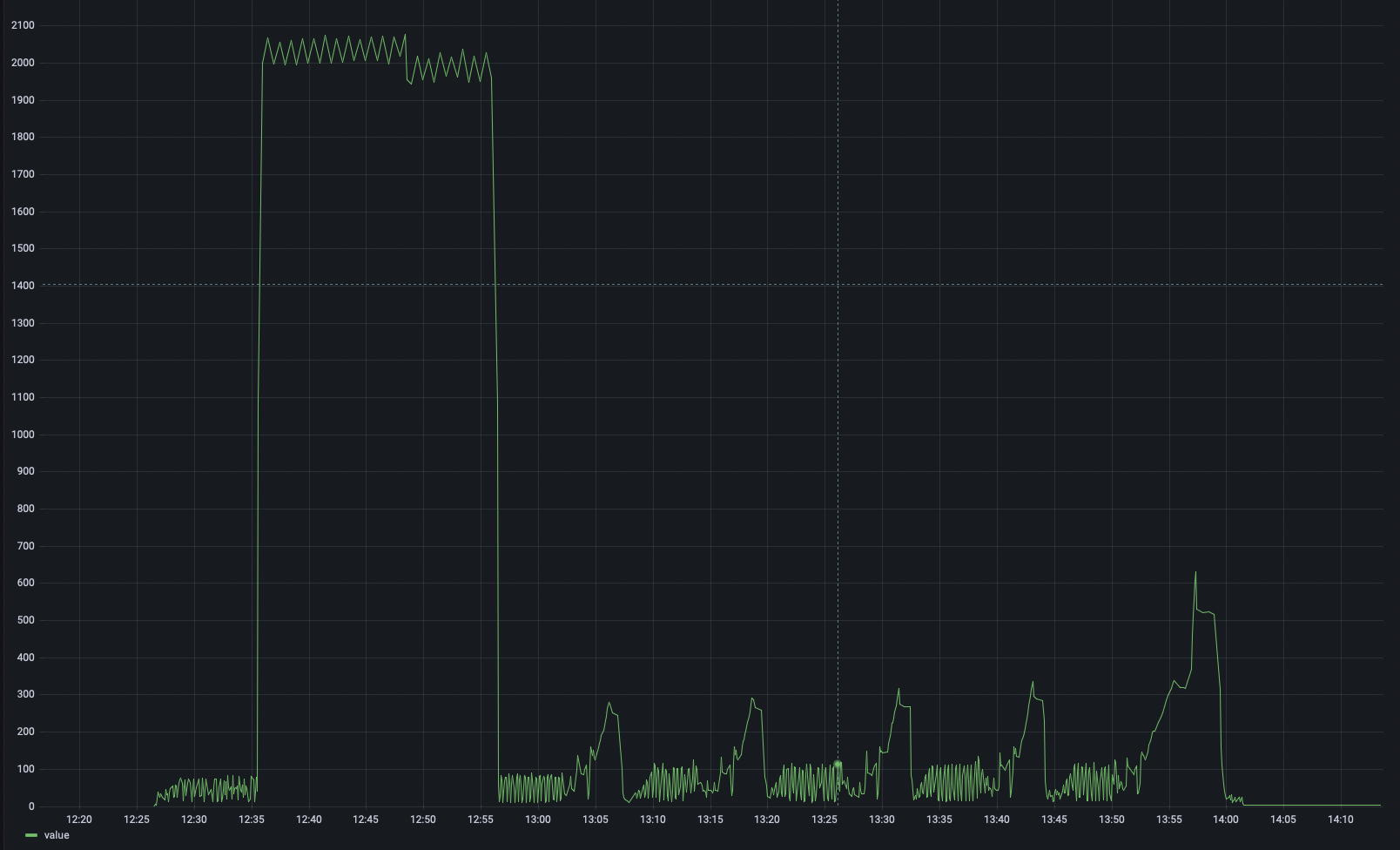The width and height of the screenshot is (1400, 850).
Task: Click the '13:55' time axis label
Action: (x=1169, y=820)
